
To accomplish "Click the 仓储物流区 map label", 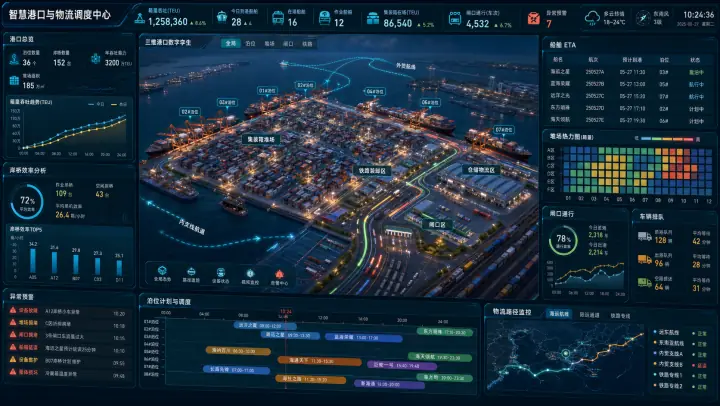I will (481, 170).
